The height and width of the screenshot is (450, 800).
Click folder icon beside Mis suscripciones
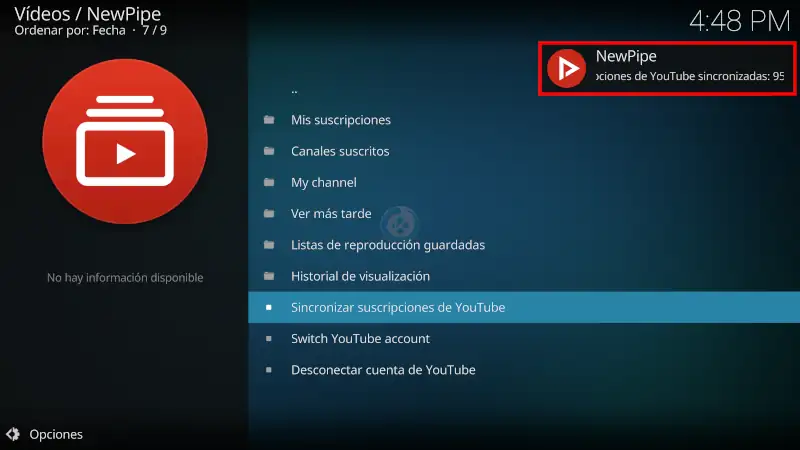point(269,120)
